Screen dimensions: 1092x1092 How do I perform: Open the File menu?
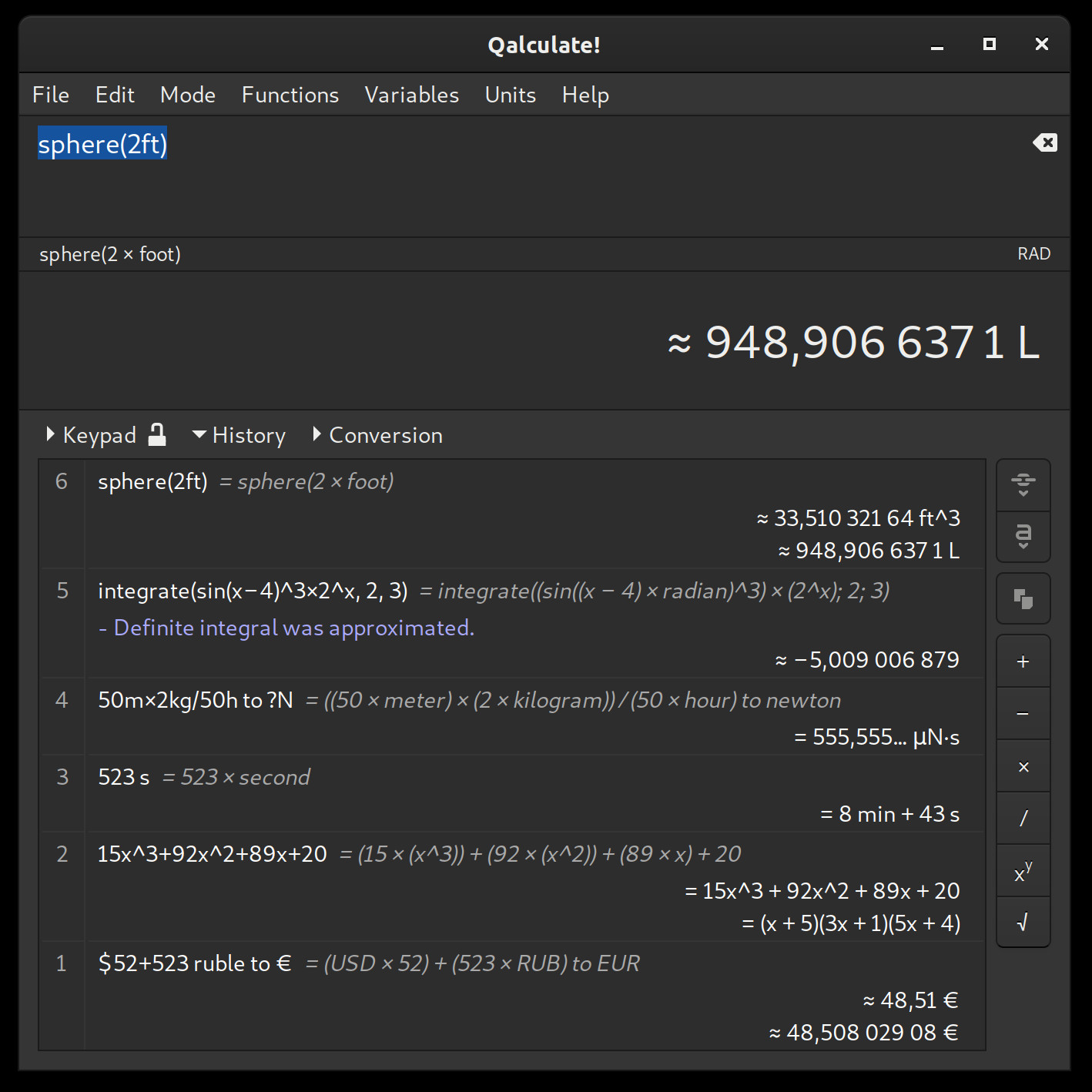51,95
